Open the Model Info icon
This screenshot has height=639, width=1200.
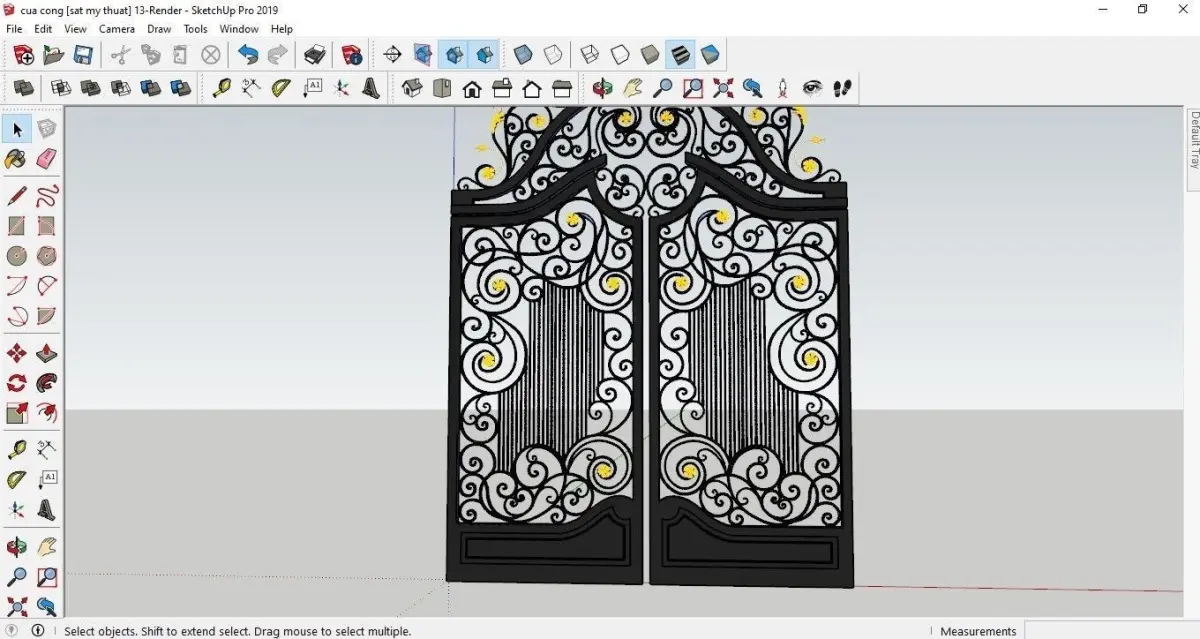(x=352, y=55)
